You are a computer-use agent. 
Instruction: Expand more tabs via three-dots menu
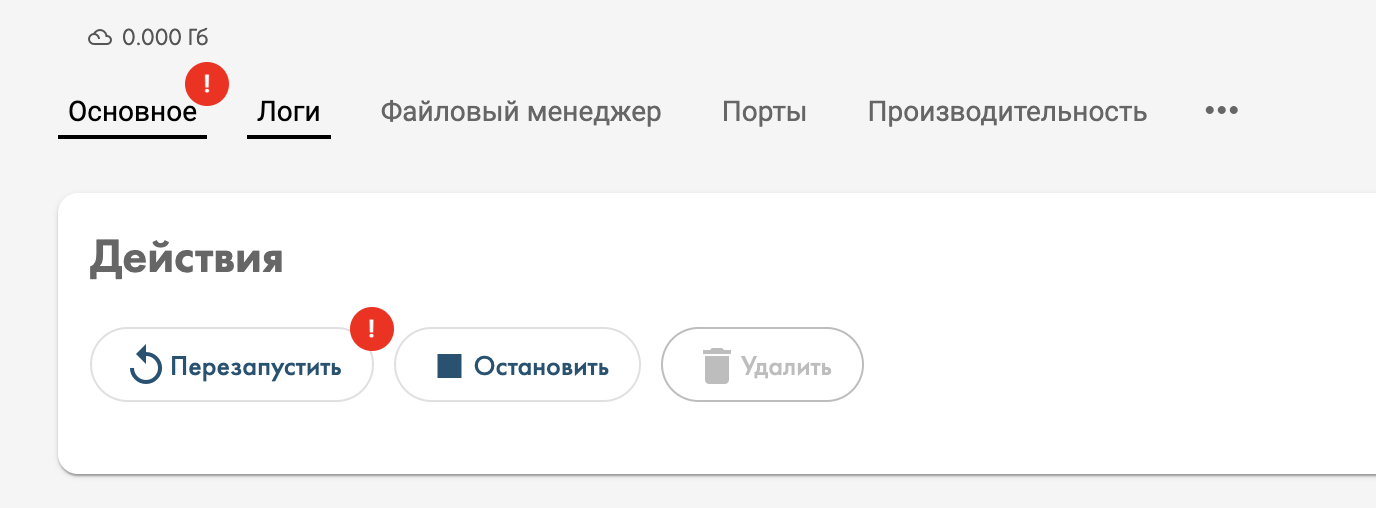1221,110
